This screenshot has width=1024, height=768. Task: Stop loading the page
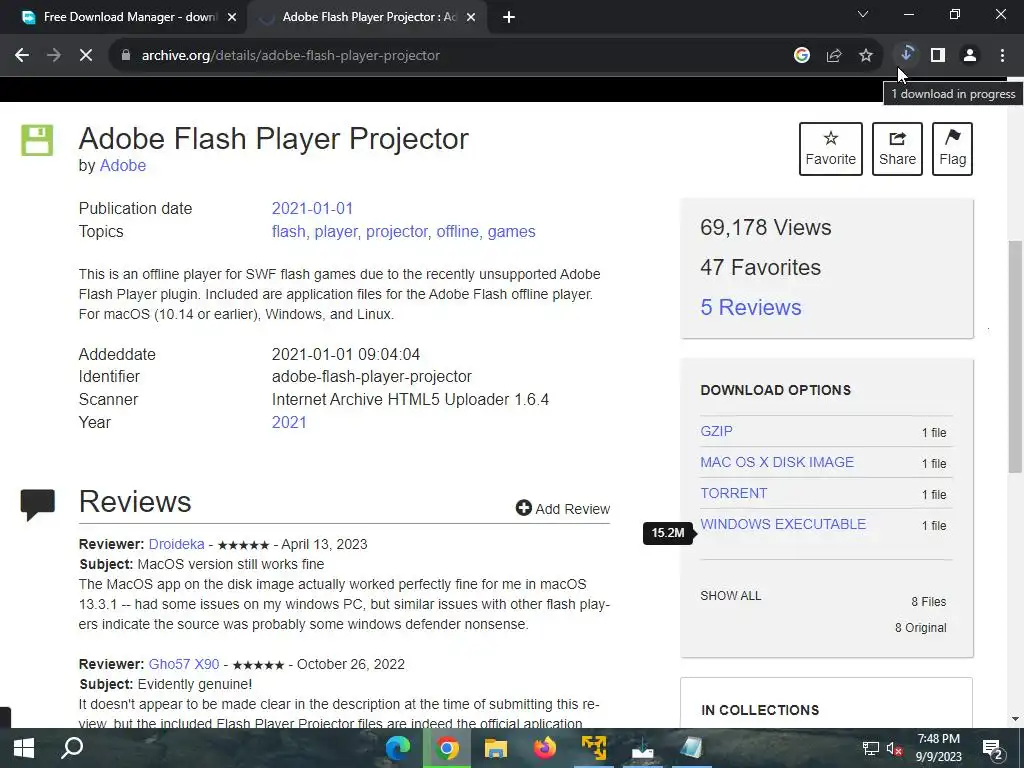[86, 56]
